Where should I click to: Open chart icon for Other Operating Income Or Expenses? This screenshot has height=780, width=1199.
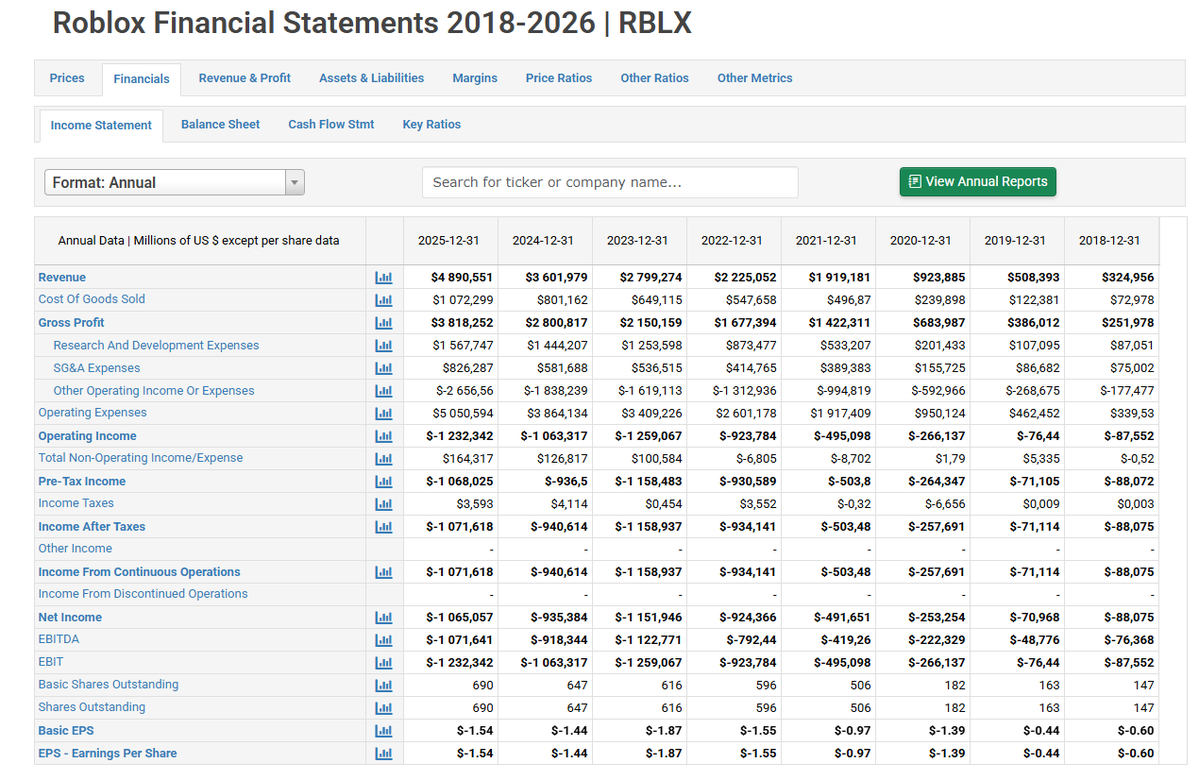pos(384,391)
